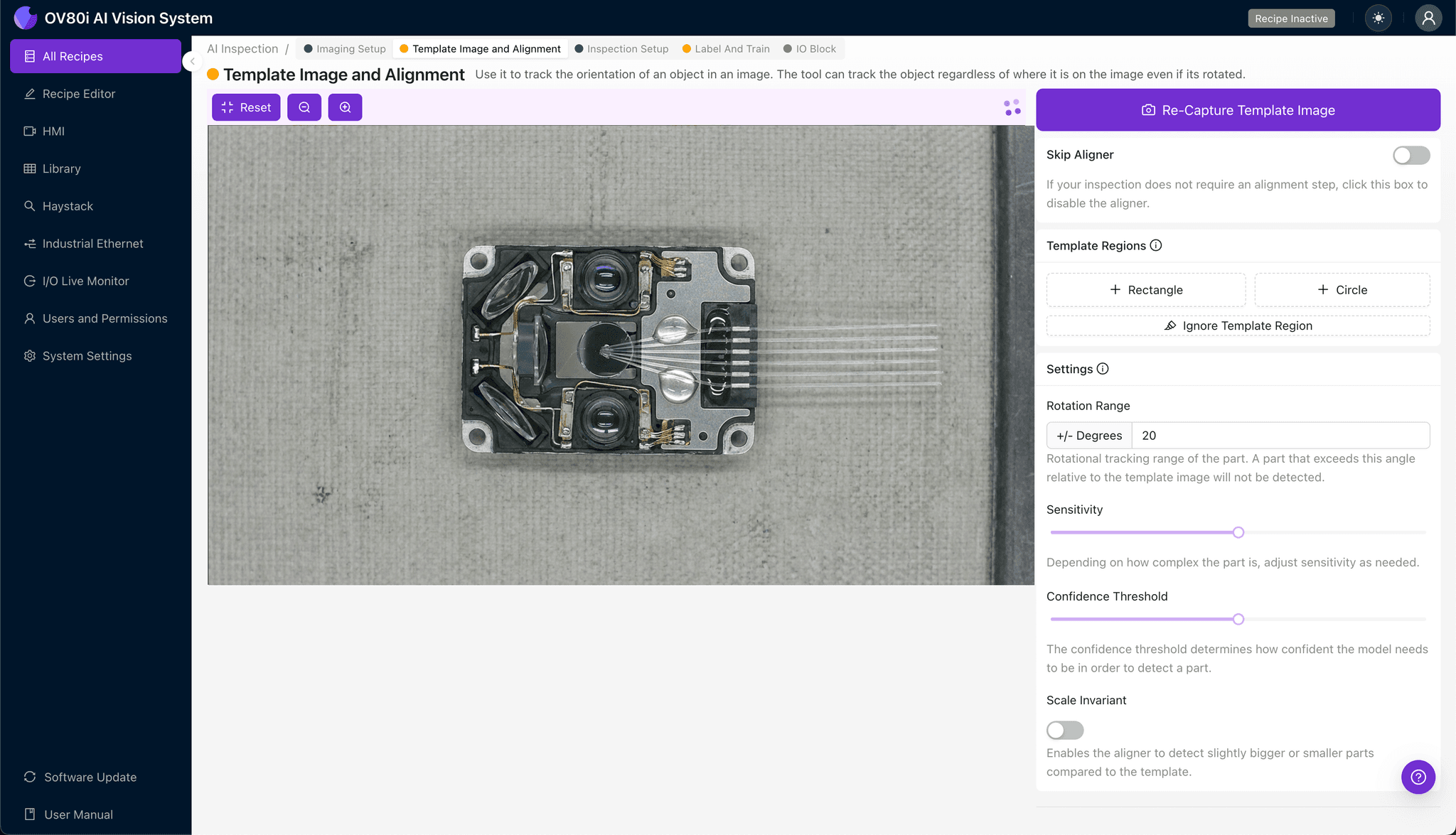
Task: Click Re-Capture Template Image button
Action: coord(1238,110)
